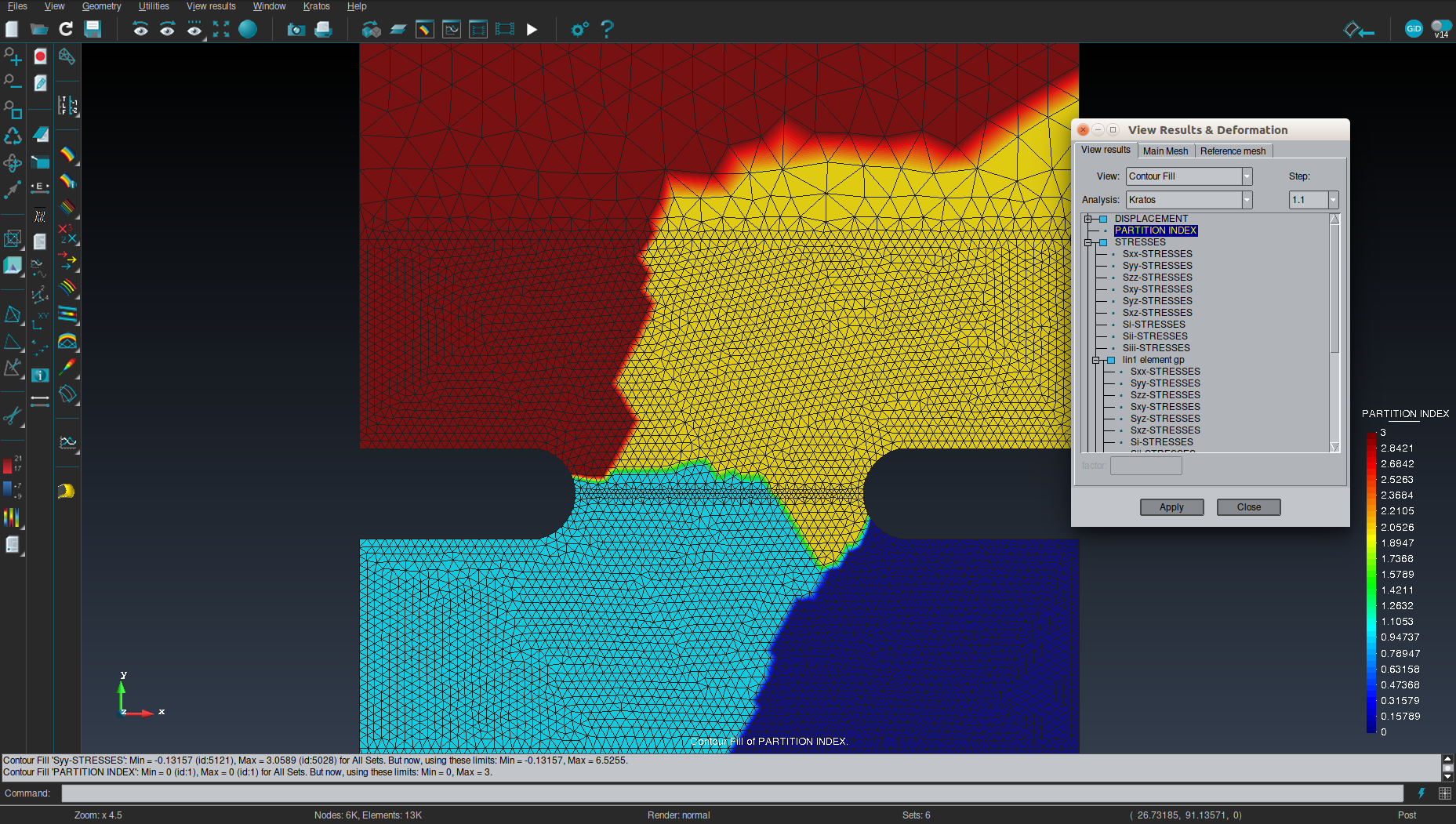Open Preferences gears icon
The height and width of the screenshot is (824, 1456).
pyautogui.click(x=579, y=29)
